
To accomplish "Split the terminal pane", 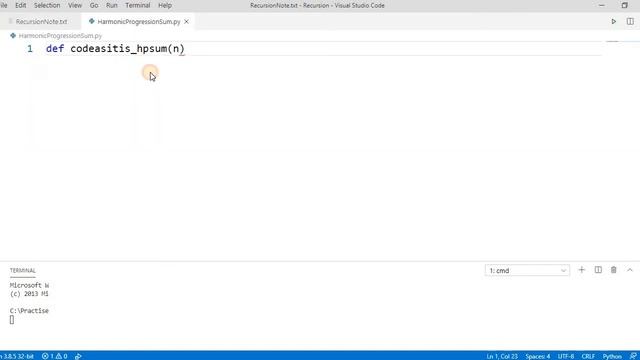I will click(598, 270).
